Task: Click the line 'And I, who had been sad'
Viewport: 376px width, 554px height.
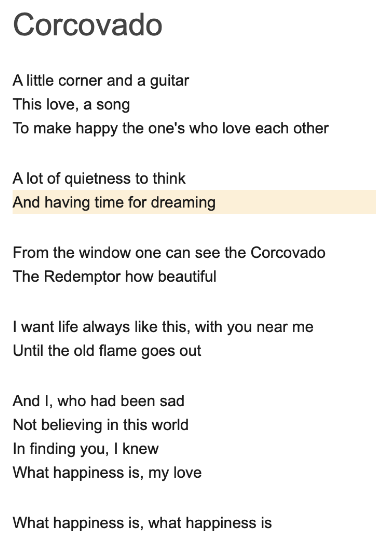Action: 99,401
